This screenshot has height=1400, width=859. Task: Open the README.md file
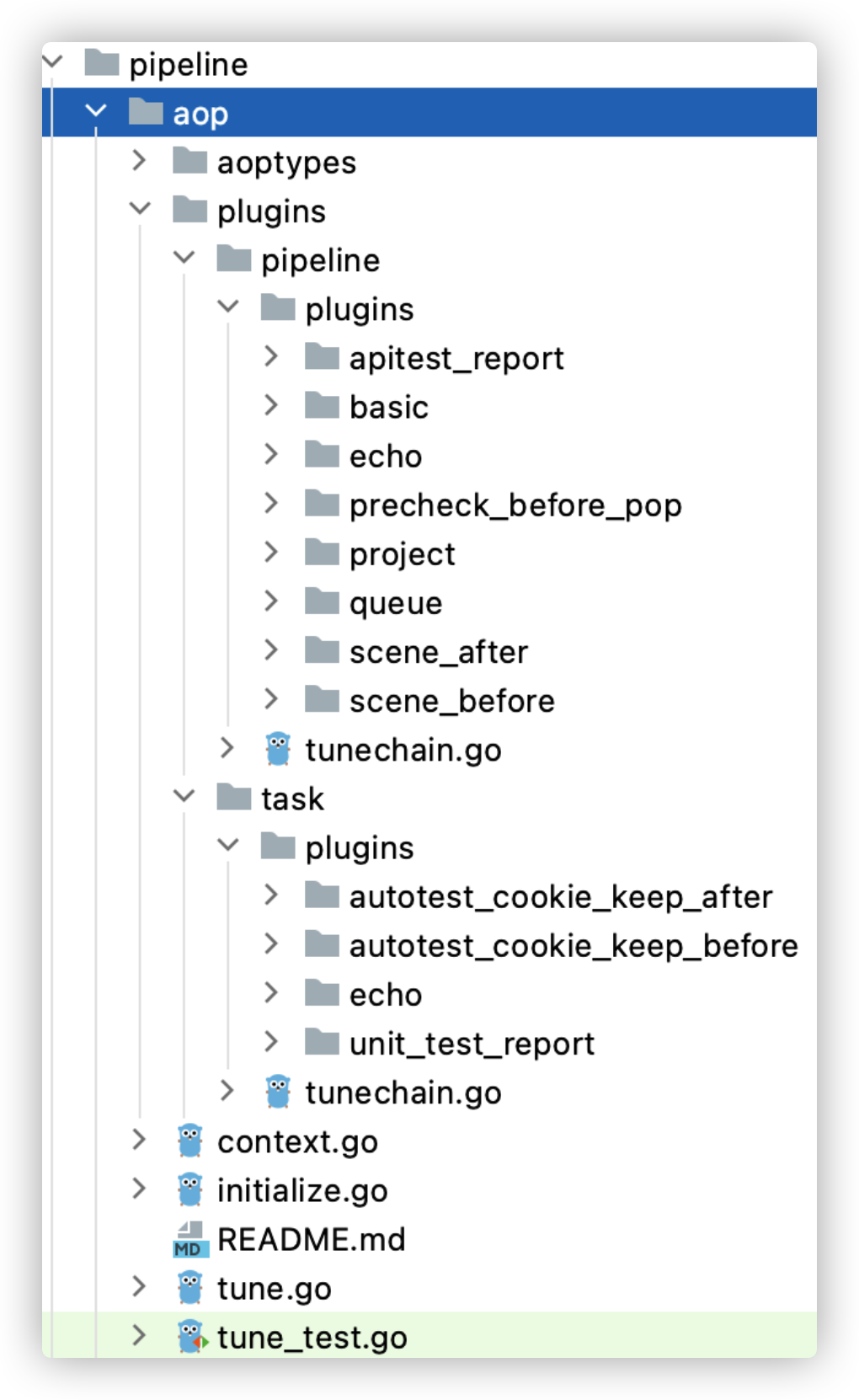point(310,1240)
